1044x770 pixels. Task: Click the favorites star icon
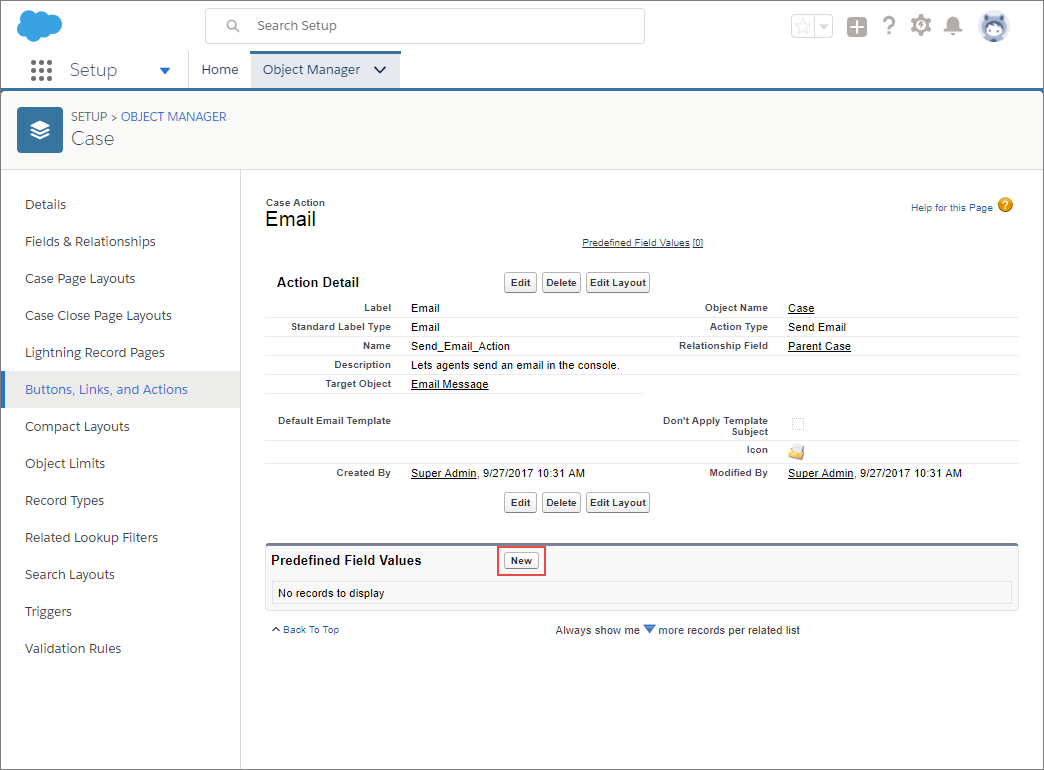pyautogui.click(x=803, y=27)
